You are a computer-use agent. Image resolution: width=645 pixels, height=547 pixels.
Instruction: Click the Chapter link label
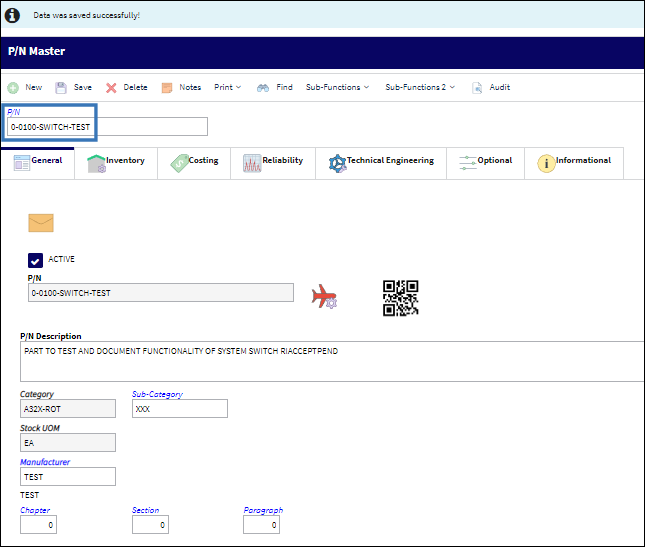click(x=35, y=510)
